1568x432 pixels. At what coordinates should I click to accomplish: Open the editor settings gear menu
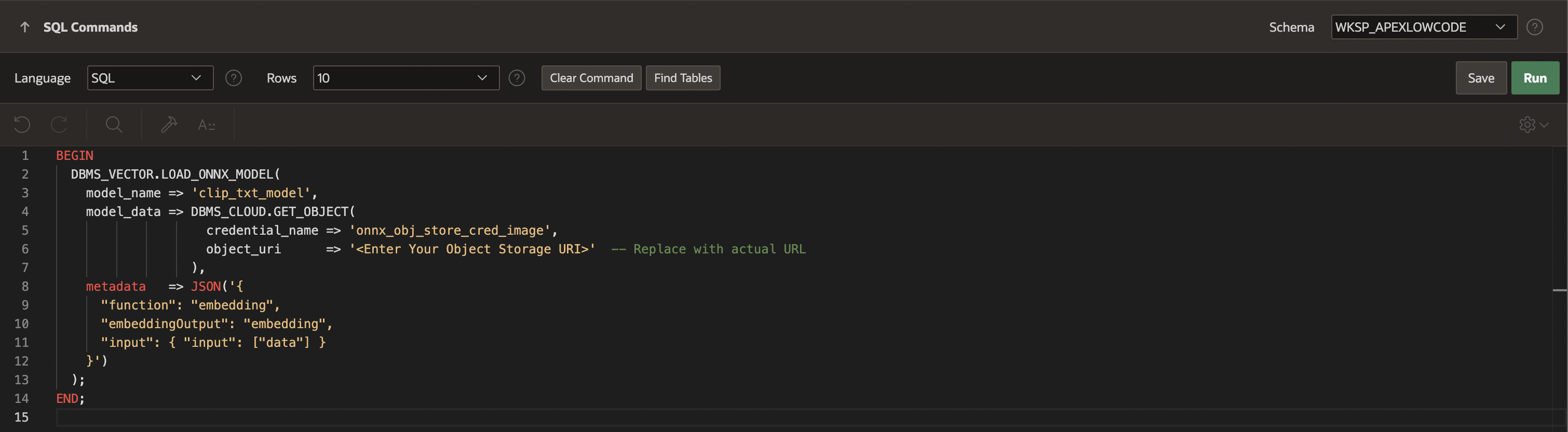1533,125
